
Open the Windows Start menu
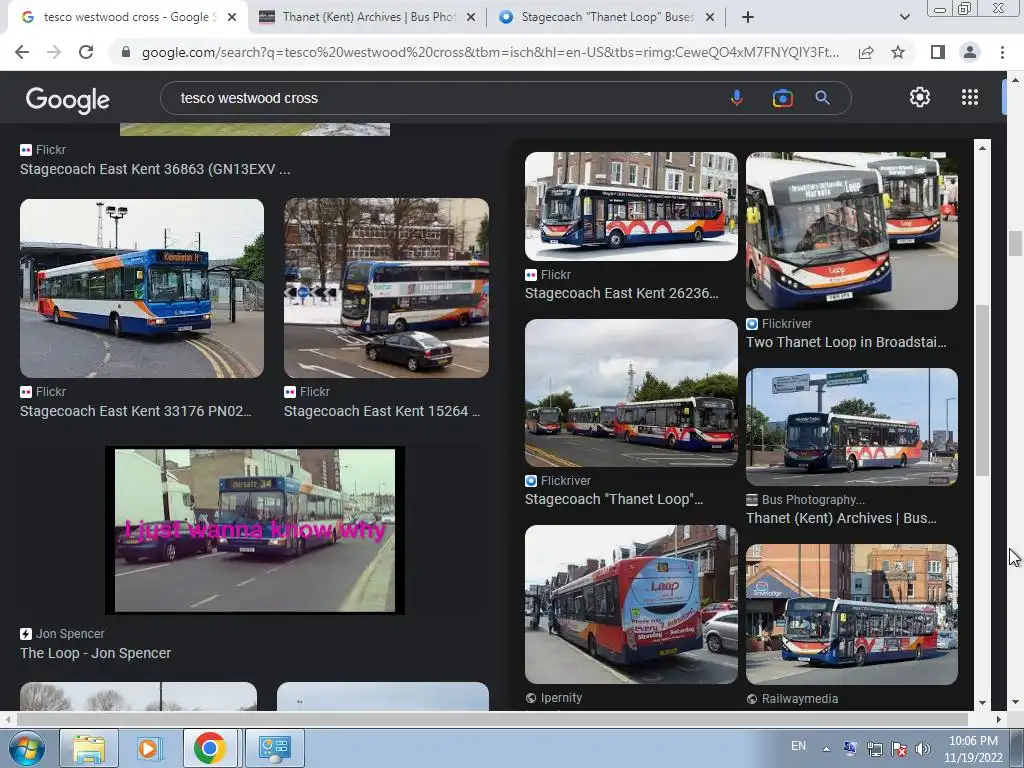(27, 748)
